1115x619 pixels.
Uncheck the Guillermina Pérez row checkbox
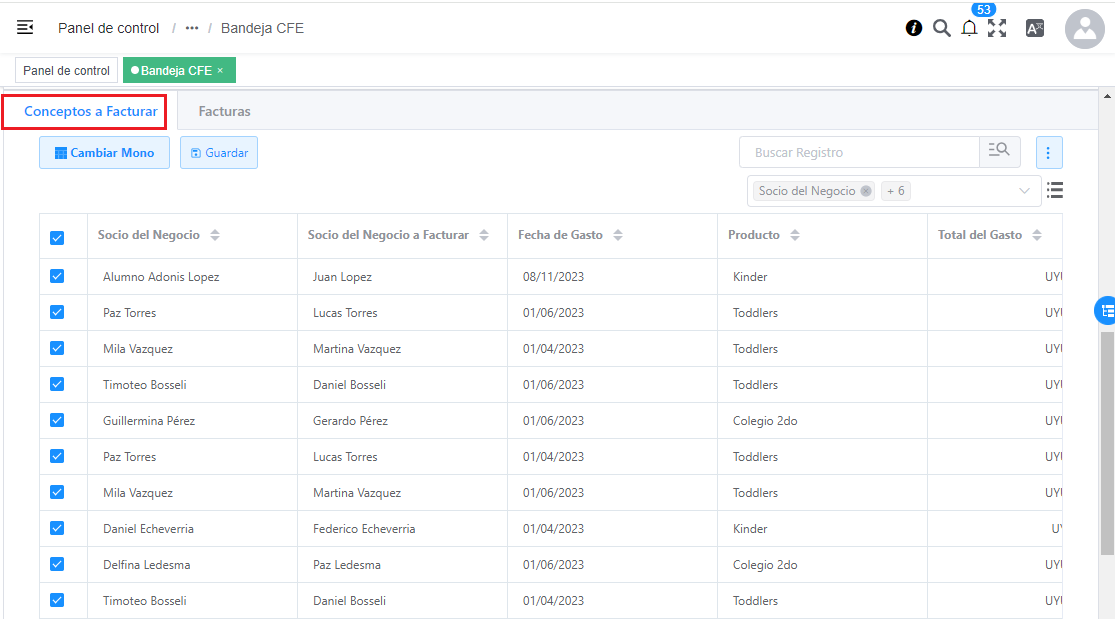pos(57,421)
